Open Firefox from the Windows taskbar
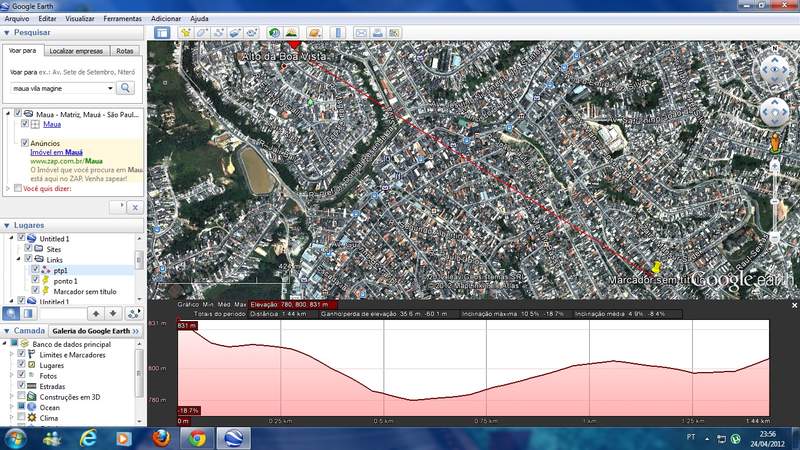 160,438
